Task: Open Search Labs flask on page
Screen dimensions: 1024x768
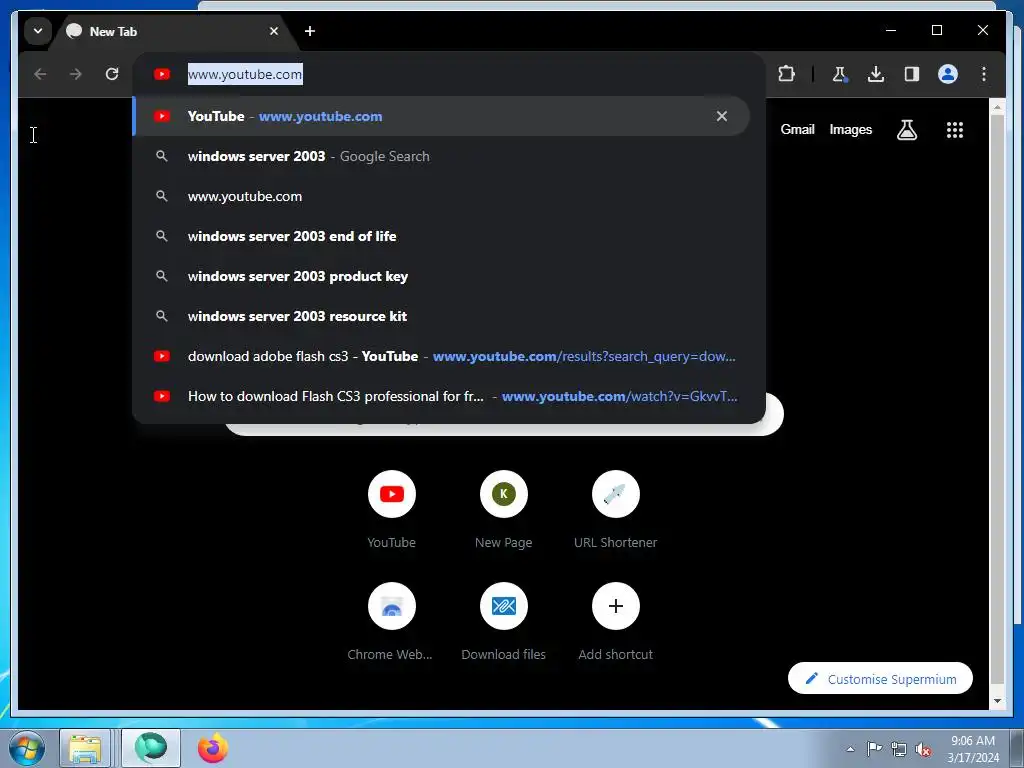Action: pos(906,129)
